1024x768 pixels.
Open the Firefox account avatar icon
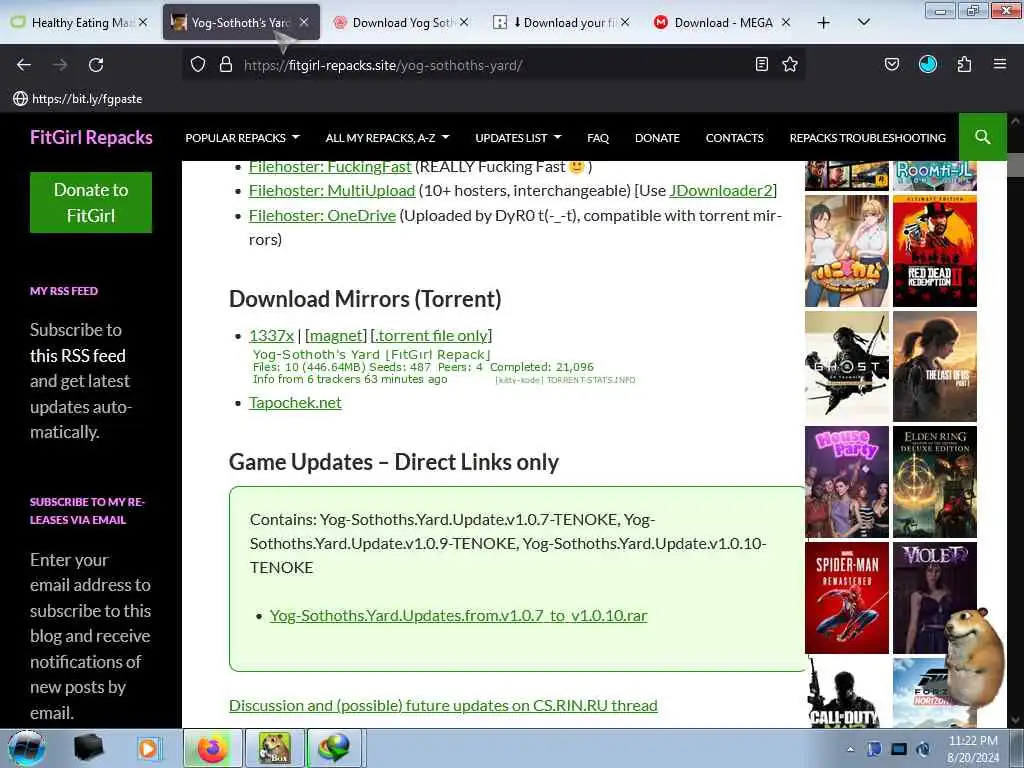(927, 64)
